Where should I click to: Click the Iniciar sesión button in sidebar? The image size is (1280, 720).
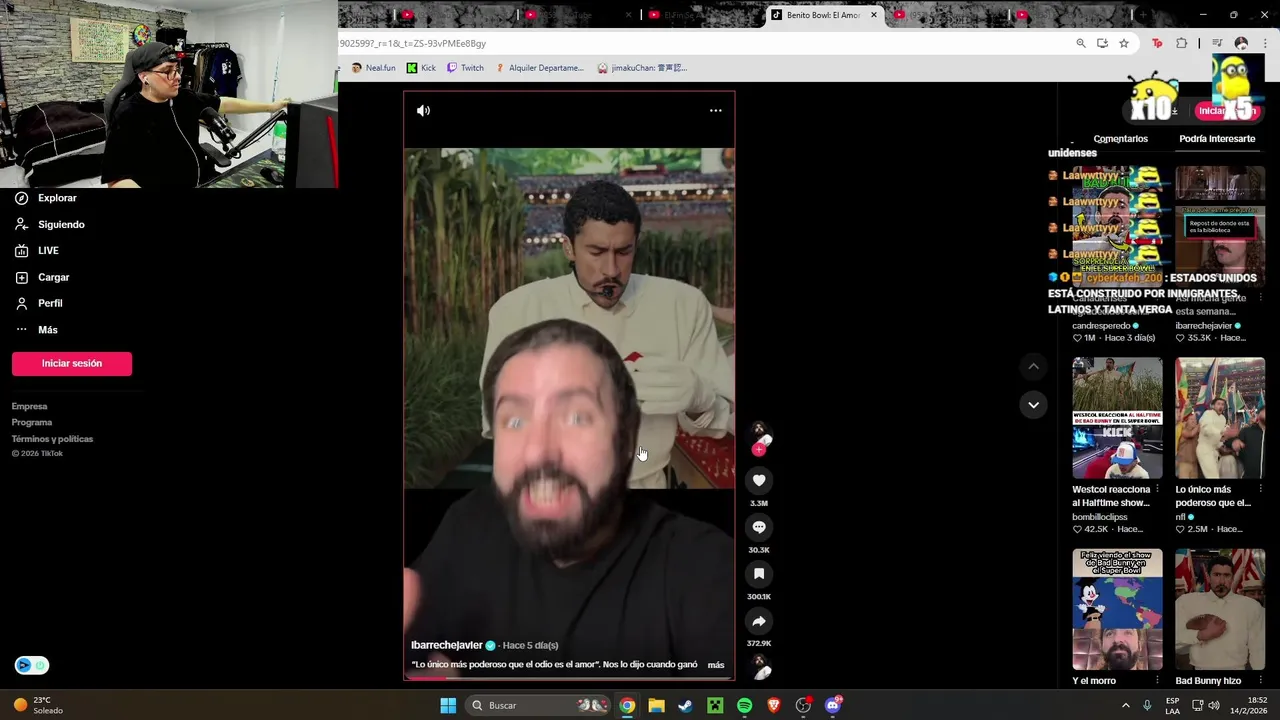(72, 364)
